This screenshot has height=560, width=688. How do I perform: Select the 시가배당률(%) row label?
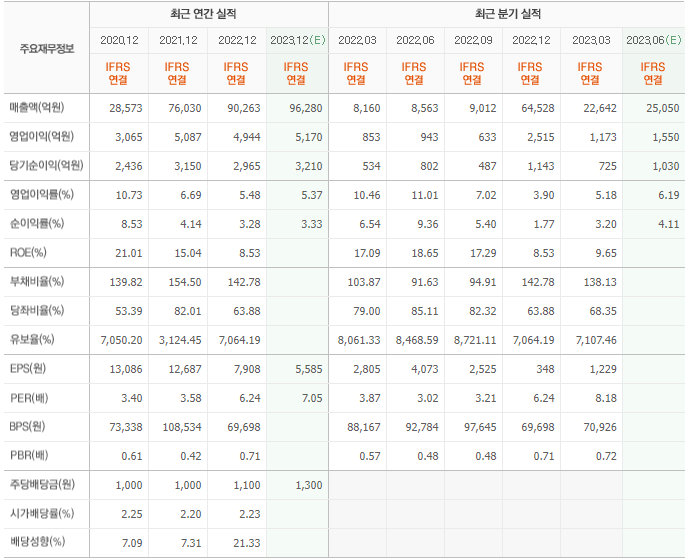(42, 513)
